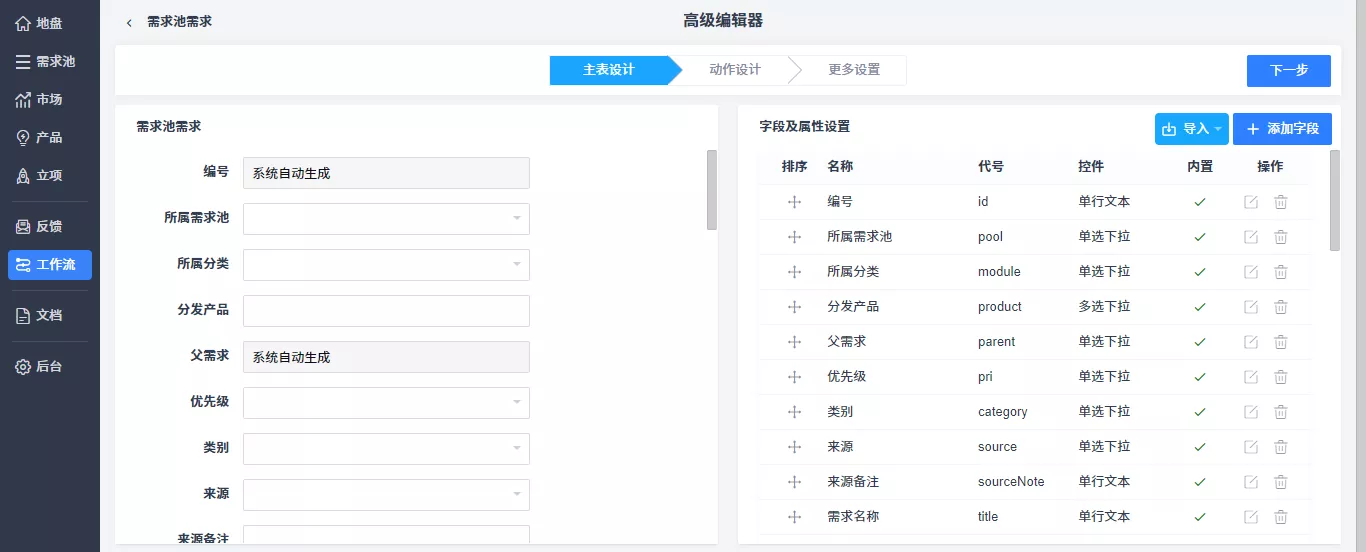Click the 内置 checkmark in title row
Screen dimensions: 1366x552
1200,517
